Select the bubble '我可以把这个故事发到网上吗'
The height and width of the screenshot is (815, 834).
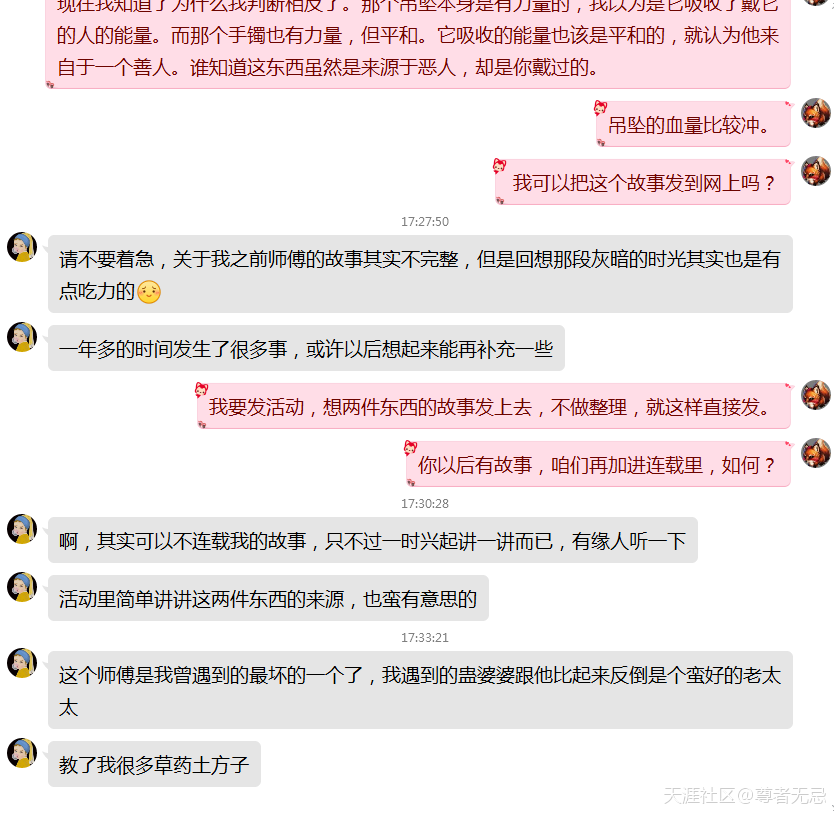click(643, 182)
